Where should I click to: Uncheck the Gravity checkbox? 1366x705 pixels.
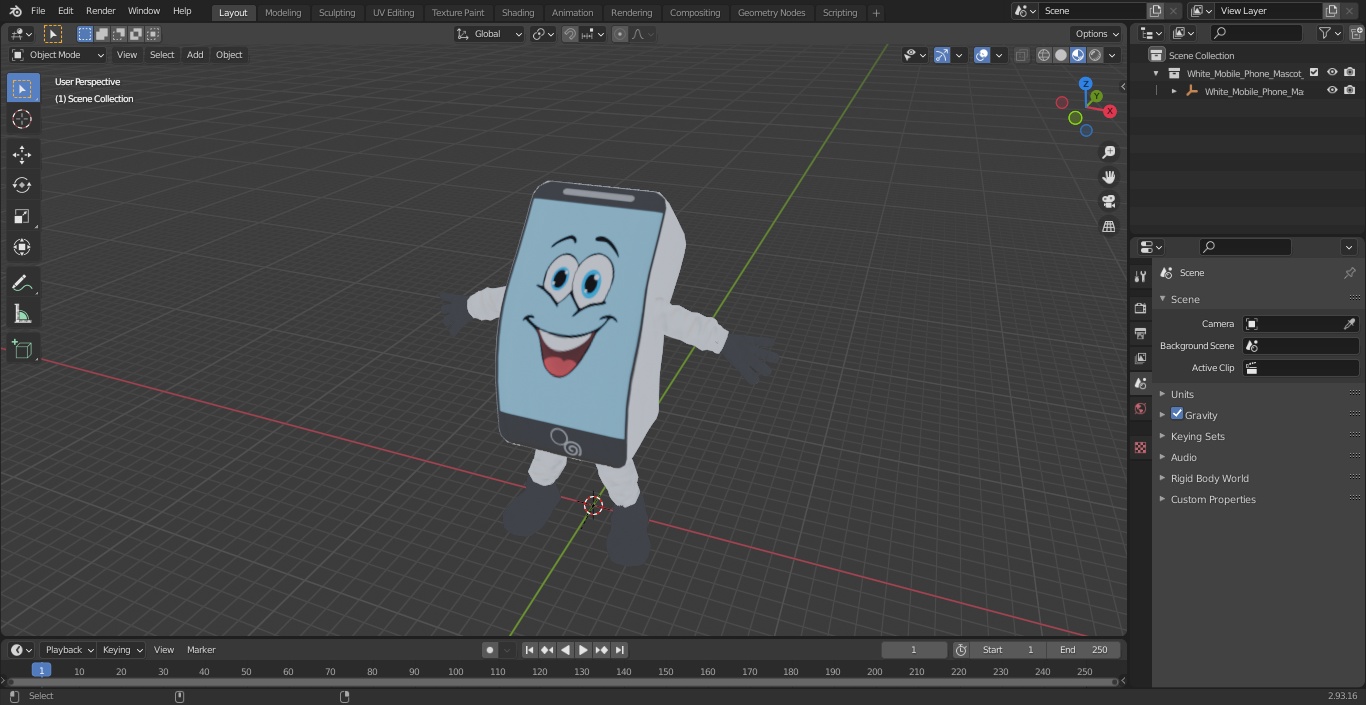pos(1177,414)
